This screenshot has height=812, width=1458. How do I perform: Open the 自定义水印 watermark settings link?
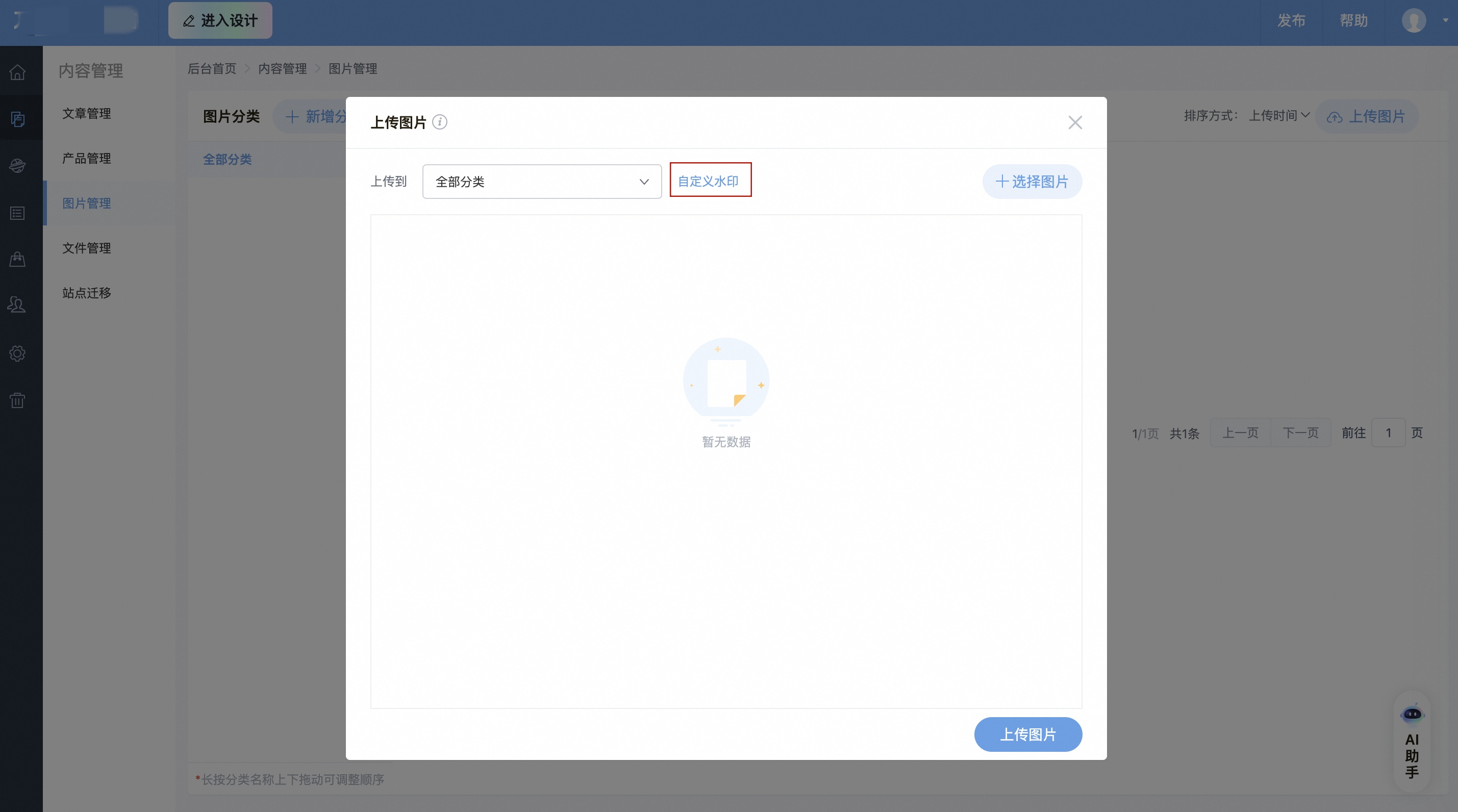coord(710,180)
